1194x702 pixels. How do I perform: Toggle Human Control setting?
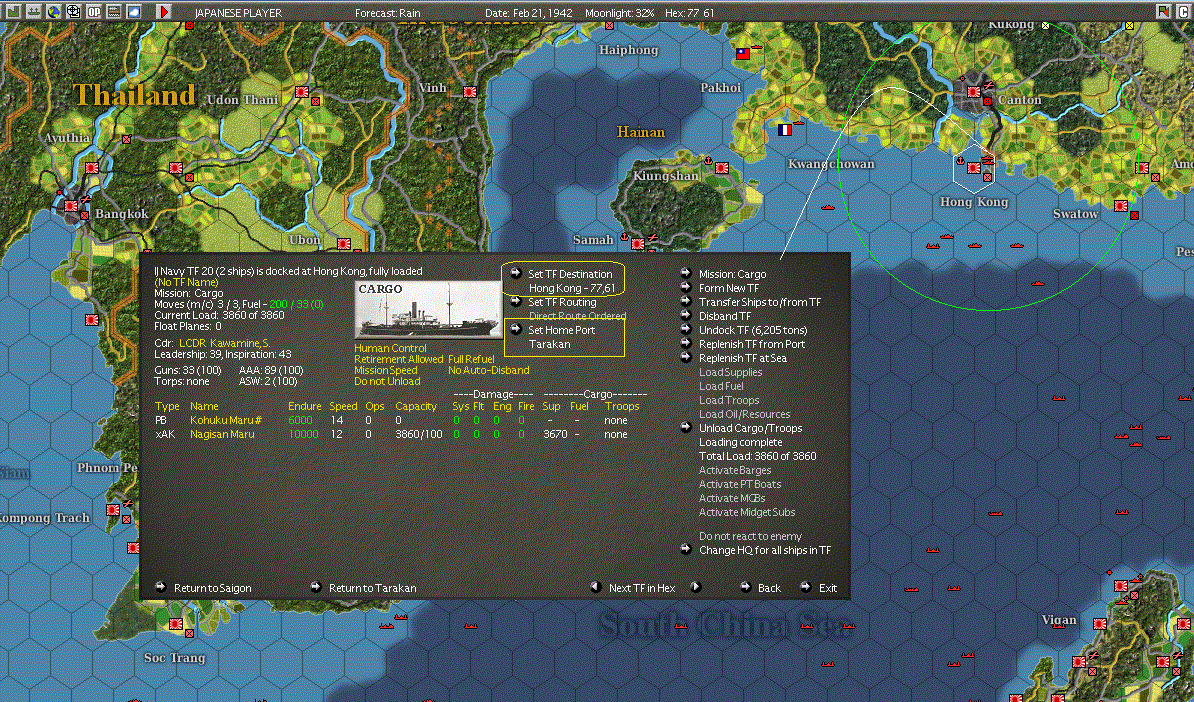coord(390,348)
